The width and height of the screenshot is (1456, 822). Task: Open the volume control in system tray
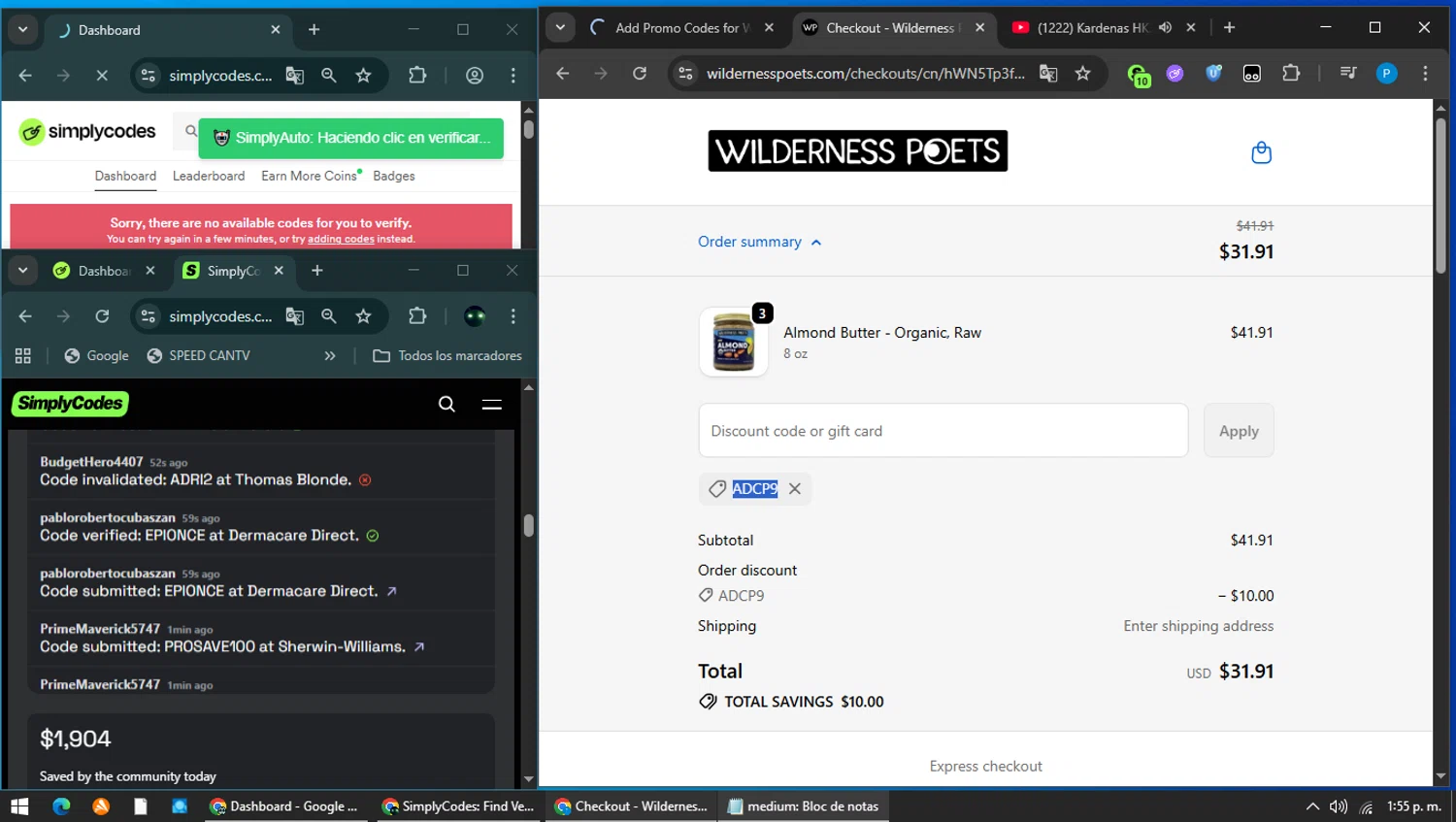1339,806
